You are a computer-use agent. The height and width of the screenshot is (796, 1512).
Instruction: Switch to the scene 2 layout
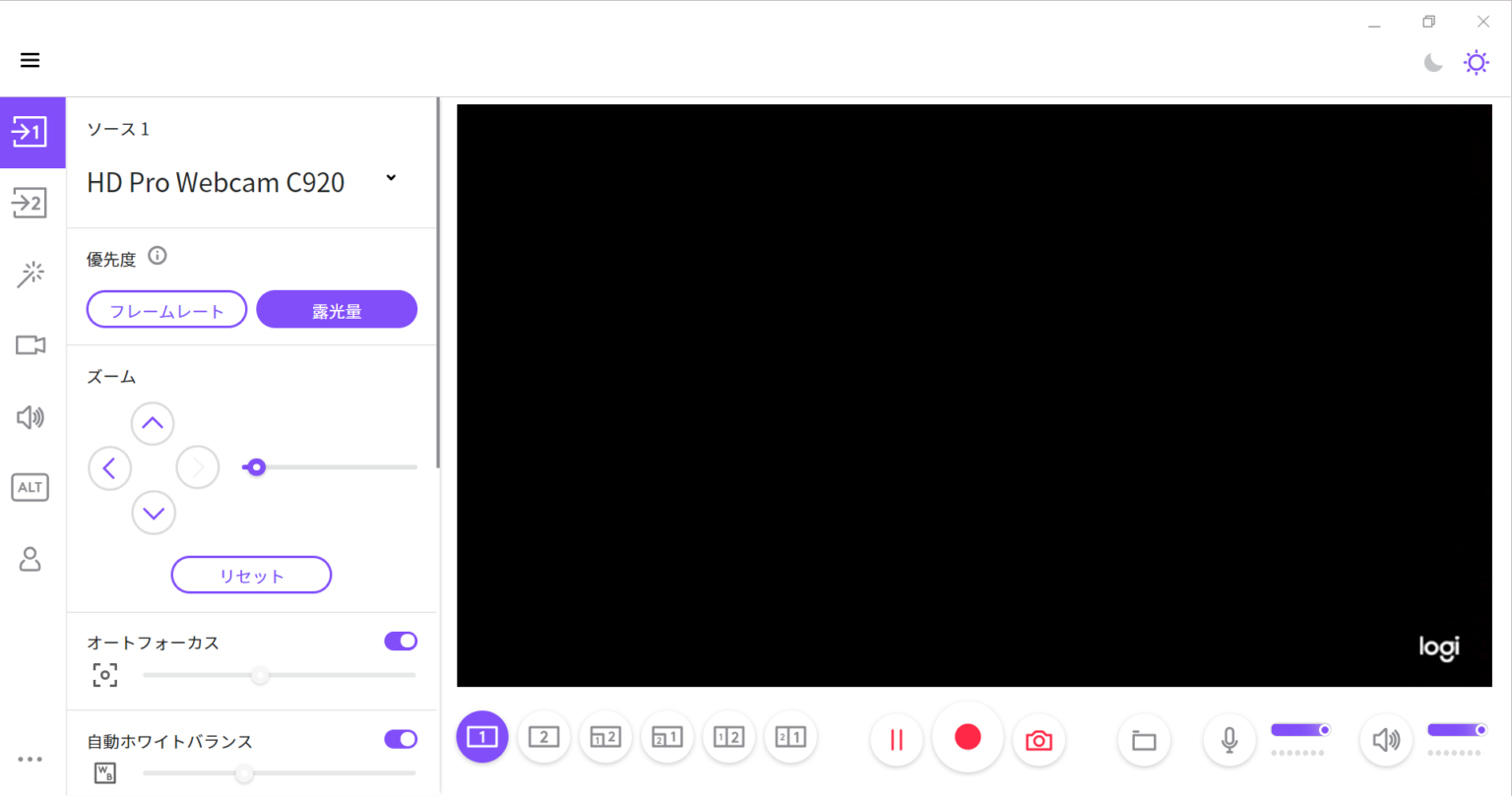pyautogui.click(x=543, y=737)
